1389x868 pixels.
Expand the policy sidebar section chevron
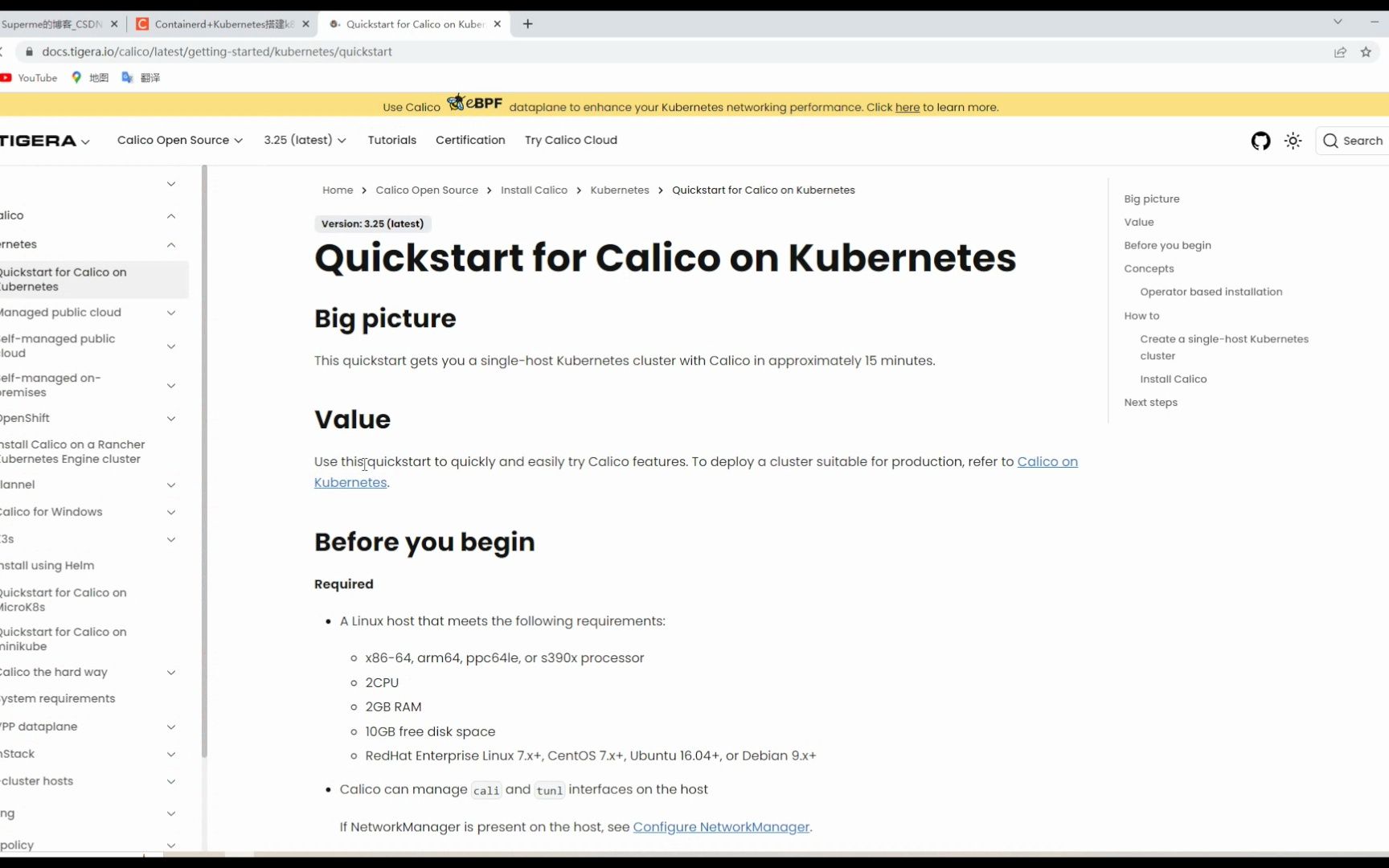(171, 845)
